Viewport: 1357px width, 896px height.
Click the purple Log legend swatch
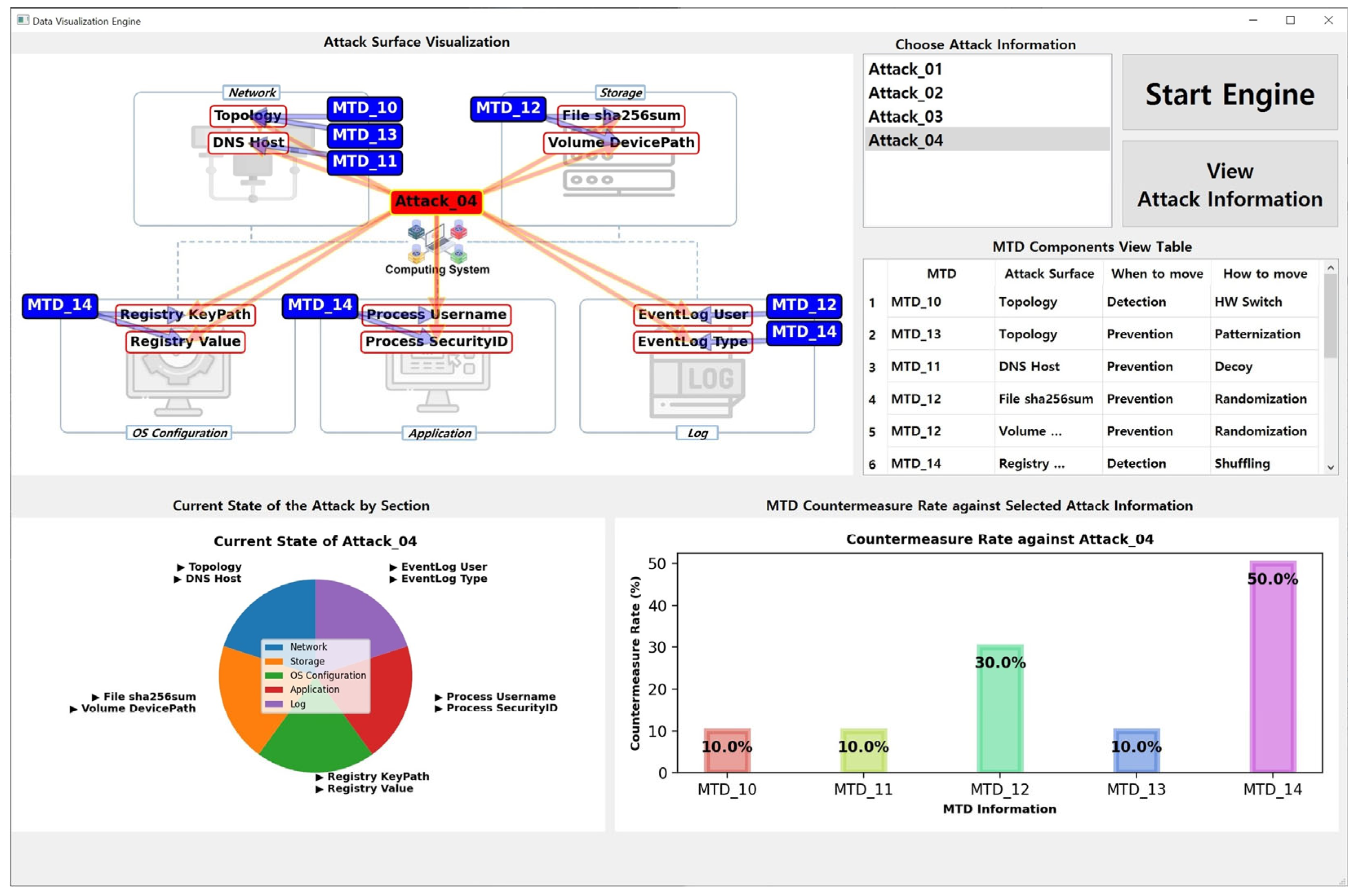(x=274, y=704)
